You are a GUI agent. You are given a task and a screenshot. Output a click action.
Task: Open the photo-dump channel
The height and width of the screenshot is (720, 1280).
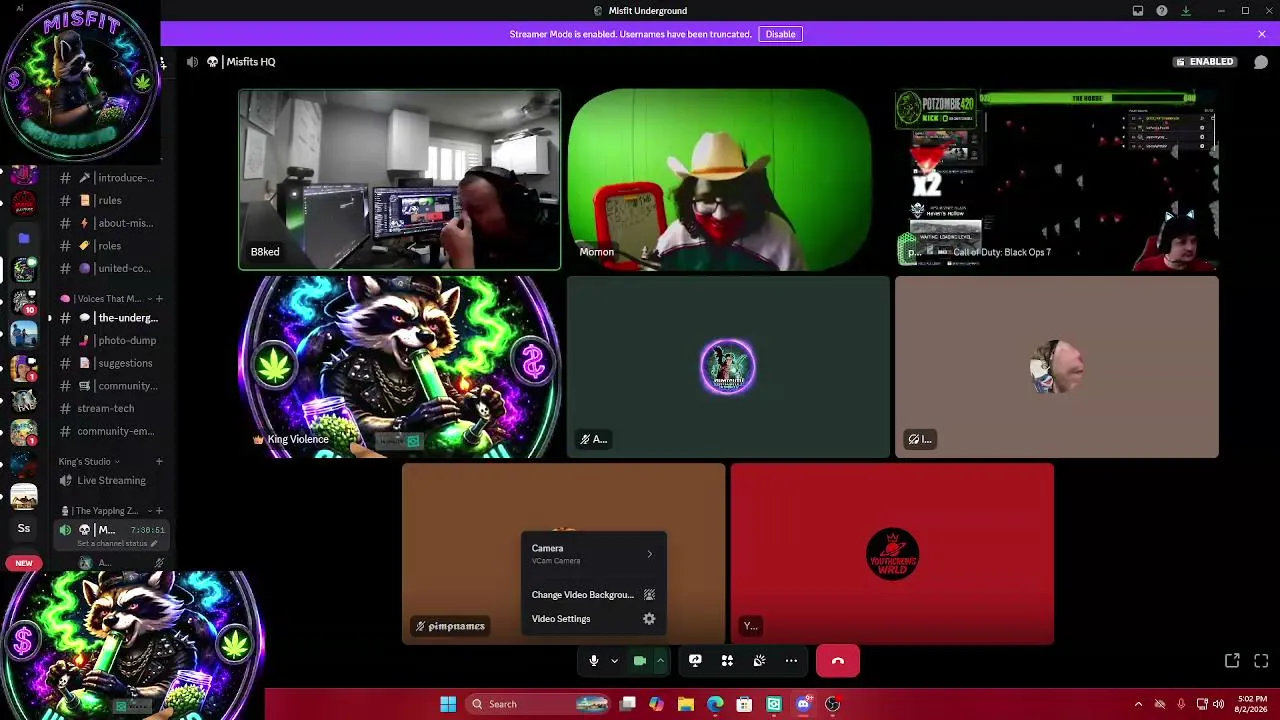[x=110, y=341]
